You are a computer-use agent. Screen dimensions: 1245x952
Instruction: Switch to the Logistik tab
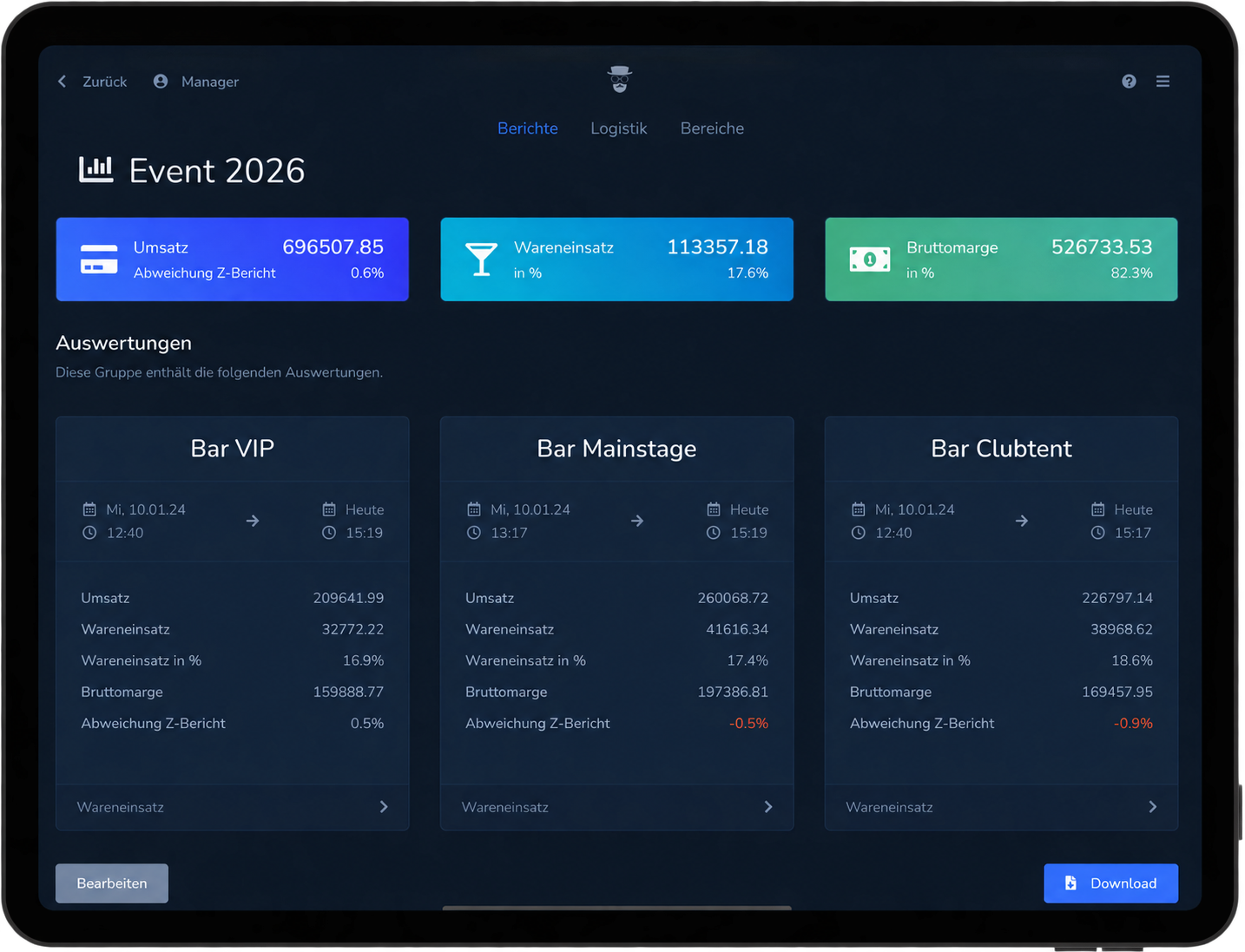pyautogui.click(x=619, y=128)
